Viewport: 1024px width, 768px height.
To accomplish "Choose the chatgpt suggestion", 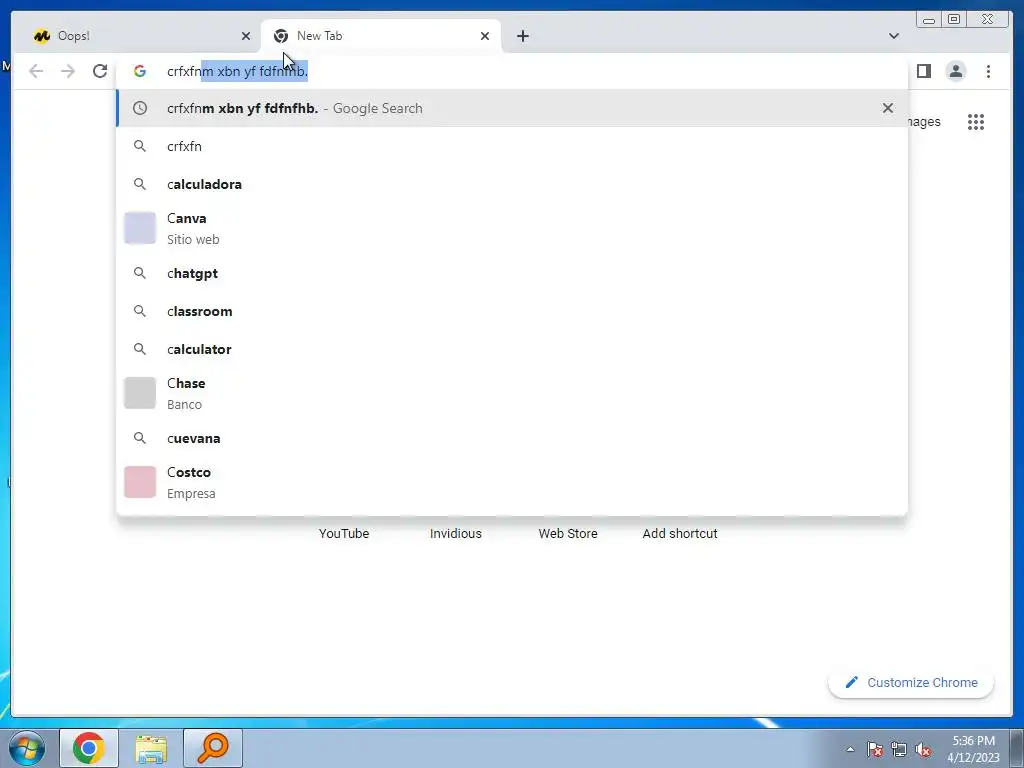I will tap(512, 273).
